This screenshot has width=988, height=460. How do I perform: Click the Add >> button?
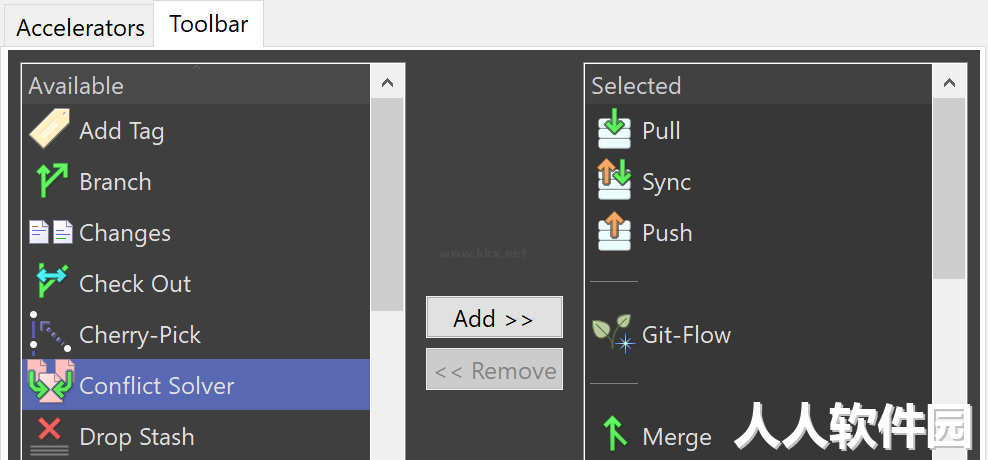tap(494, 318)
